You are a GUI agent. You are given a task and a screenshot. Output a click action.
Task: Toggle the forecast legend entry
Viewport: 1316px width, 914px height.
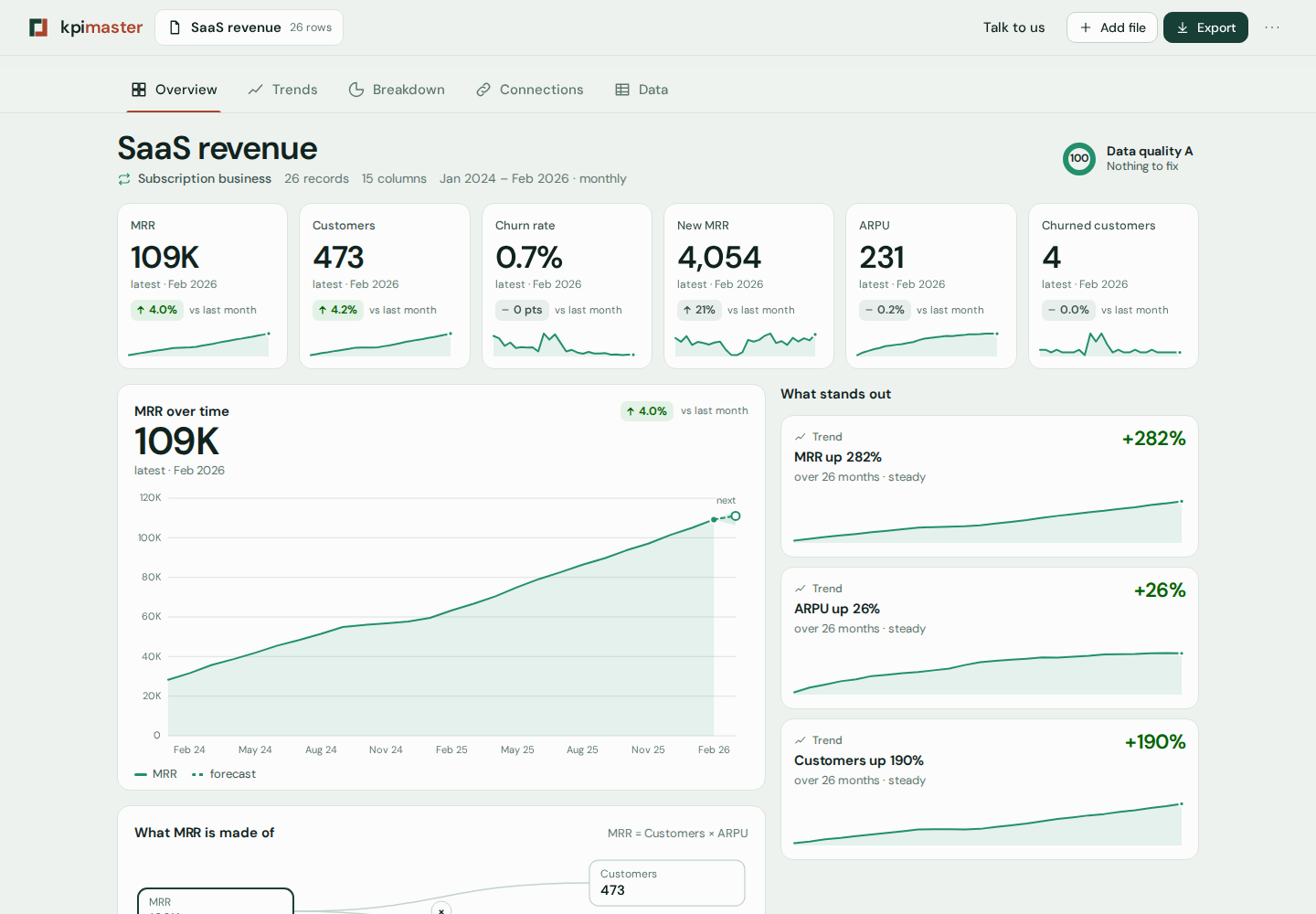pos(224,774)
